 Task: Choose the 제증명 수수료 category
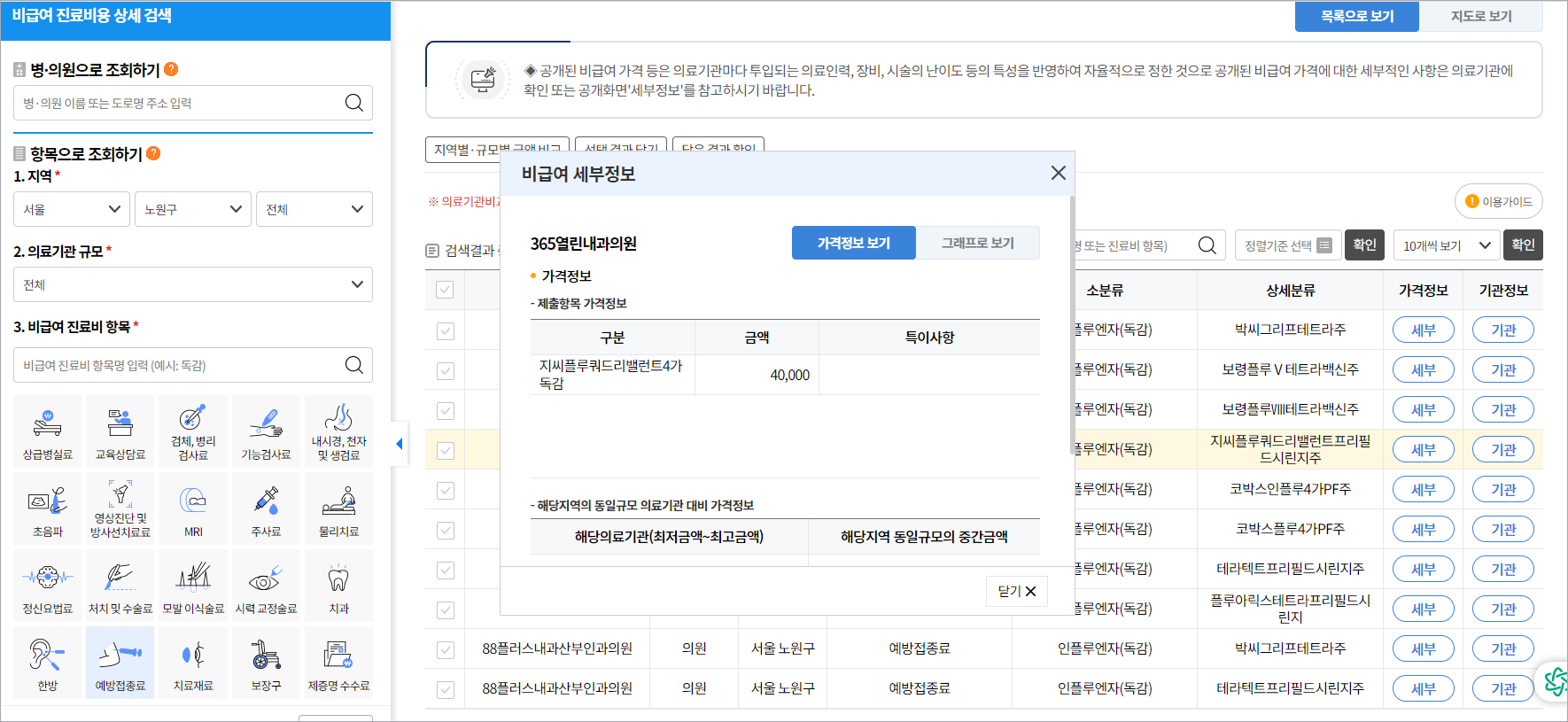coord(338,663)
